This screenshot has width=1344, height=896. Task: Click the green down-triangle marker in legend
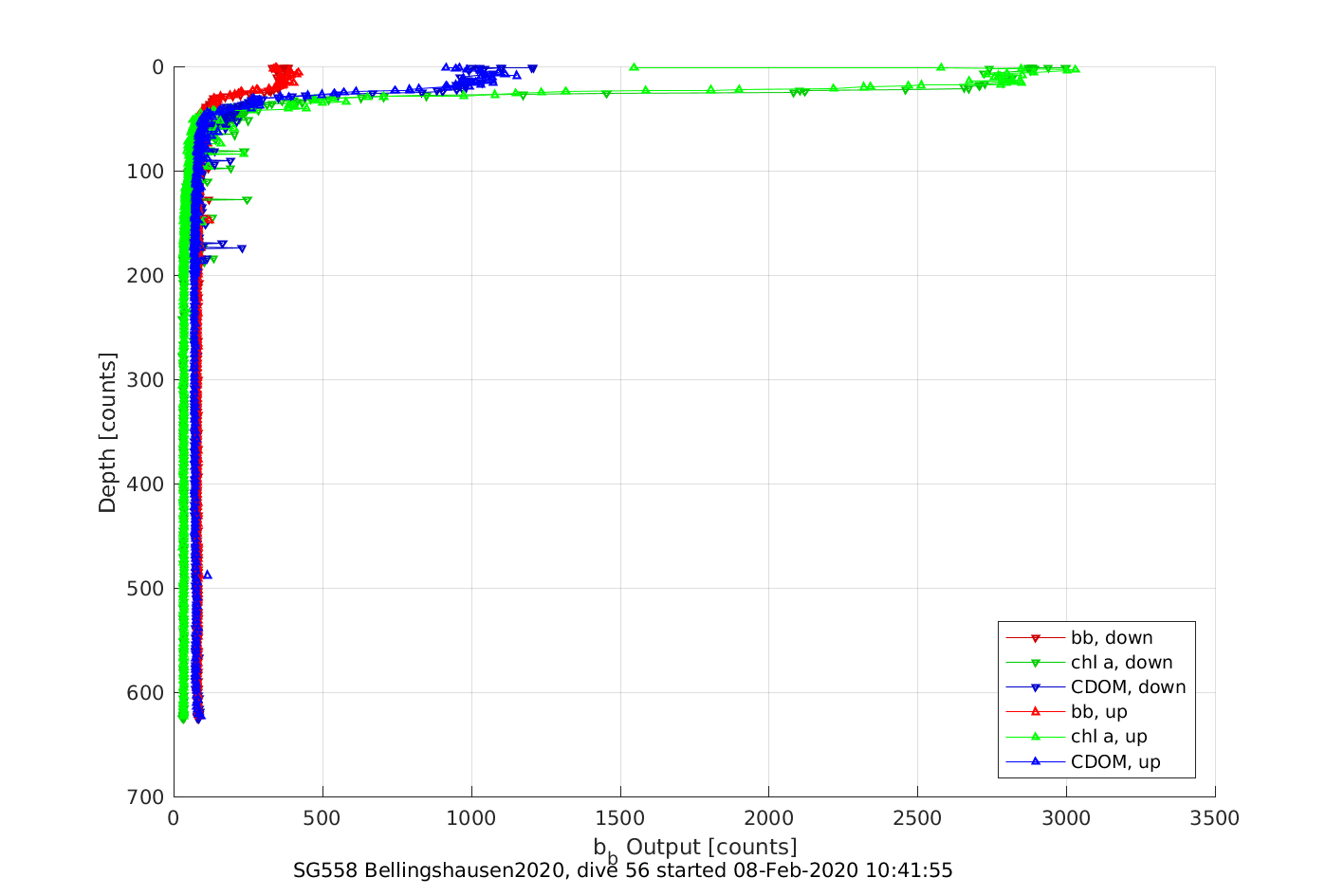(1036, 663)
